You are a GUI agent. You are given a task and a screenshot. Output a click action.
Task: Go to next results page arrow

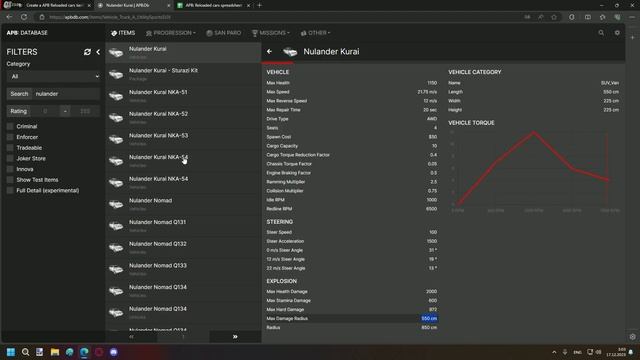235,337
